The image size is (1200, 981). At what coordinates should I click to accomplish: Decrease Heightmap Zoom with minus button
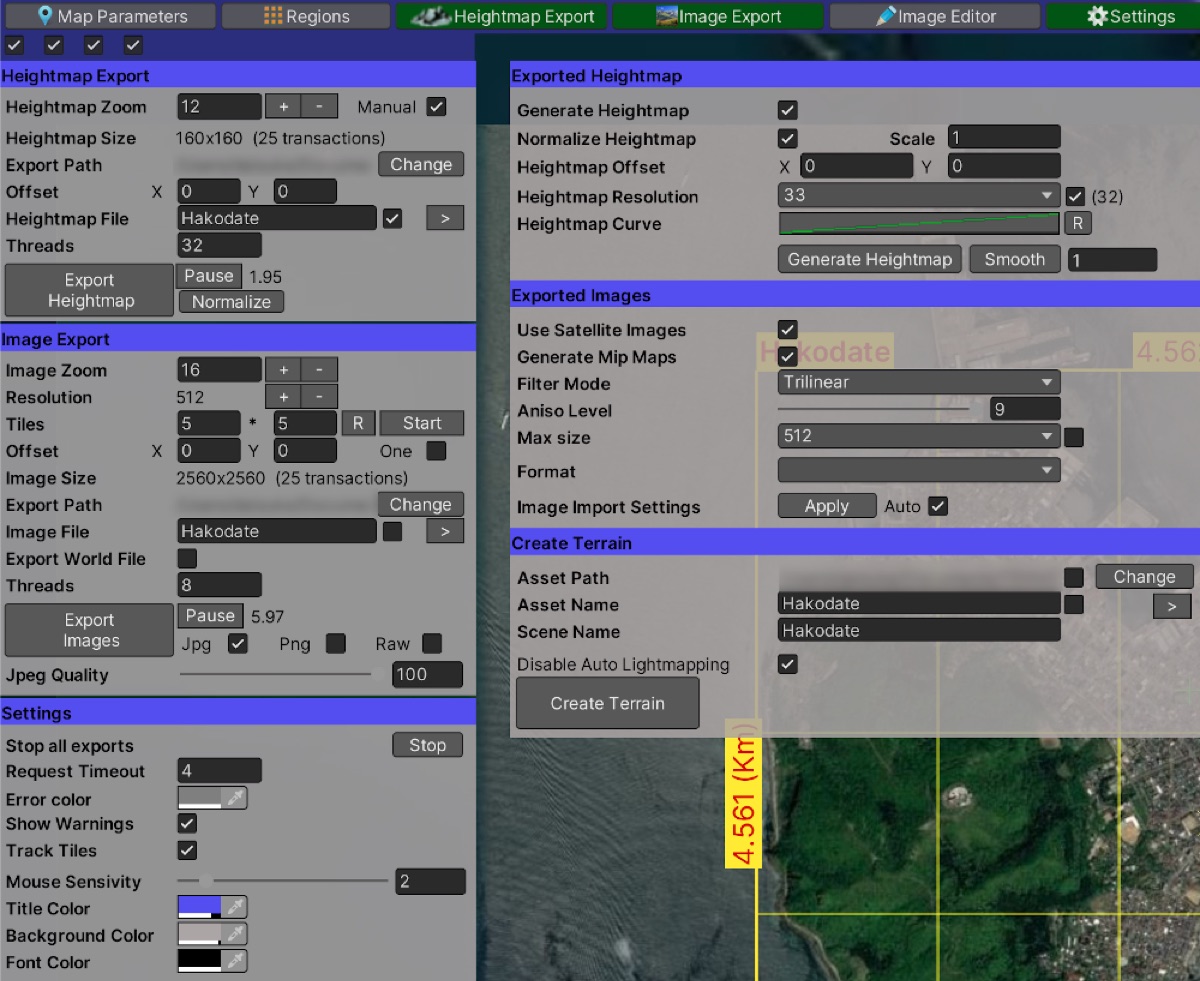319,107
